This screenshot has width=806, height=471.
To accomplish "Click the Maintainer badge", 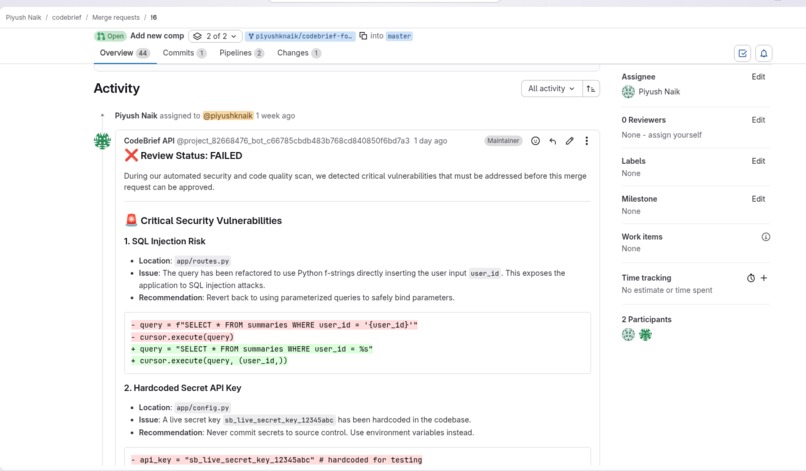I will click(503, 141).
